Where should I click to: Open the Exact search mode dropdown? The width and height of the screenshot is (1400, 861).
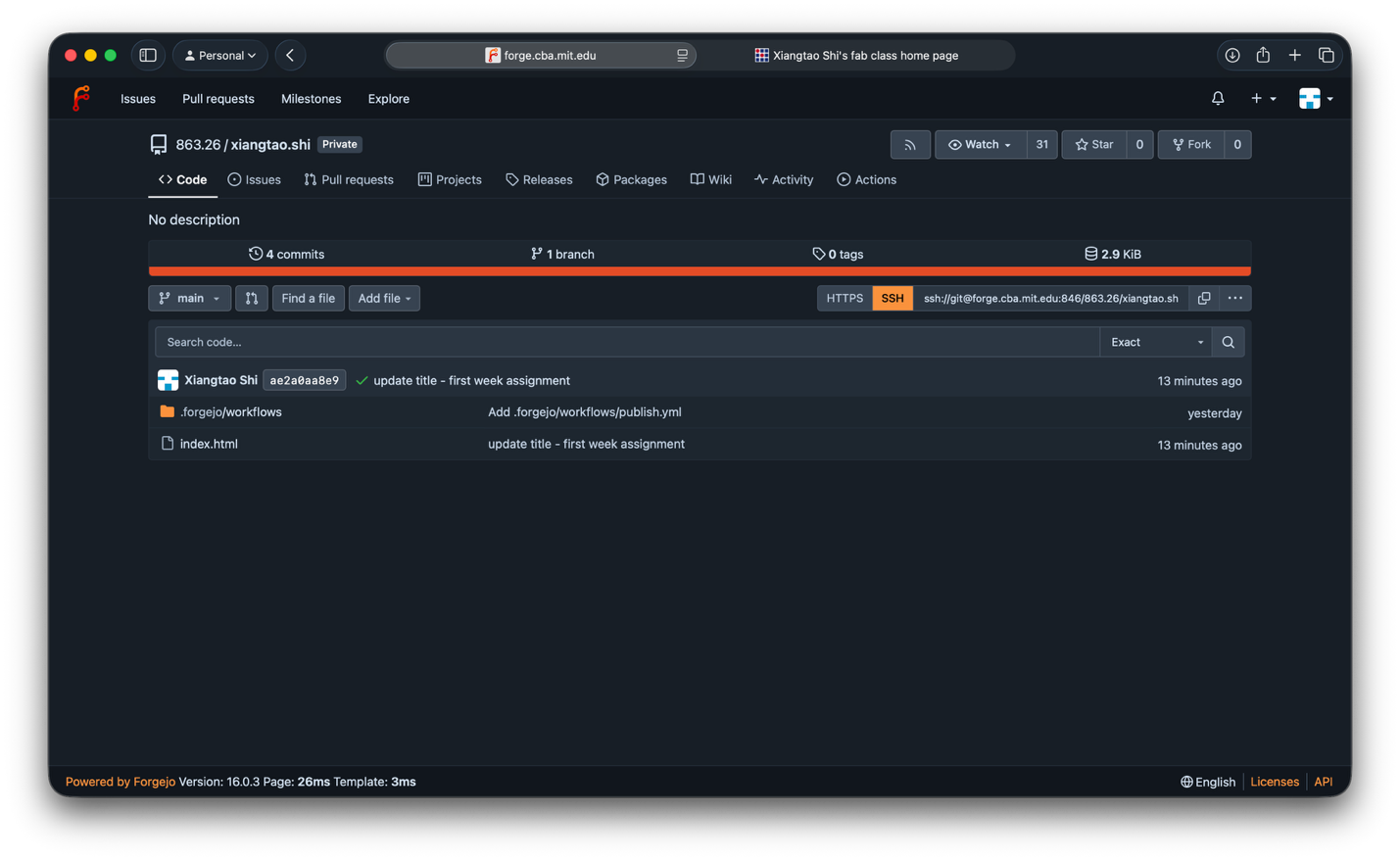click(1156, 342)
